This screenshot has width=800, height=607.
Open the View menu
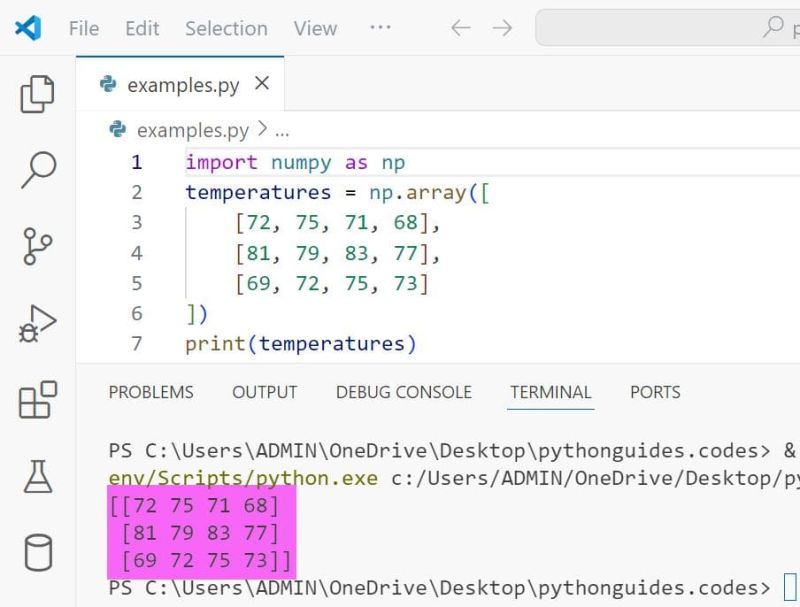pos(315,29)
